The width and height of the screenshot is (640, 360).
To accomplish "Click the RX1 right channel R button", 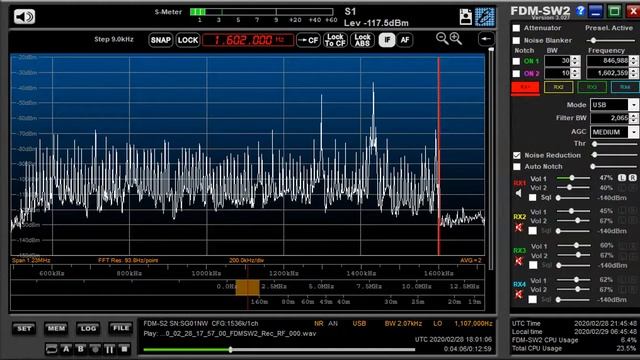I will (632, 178).
